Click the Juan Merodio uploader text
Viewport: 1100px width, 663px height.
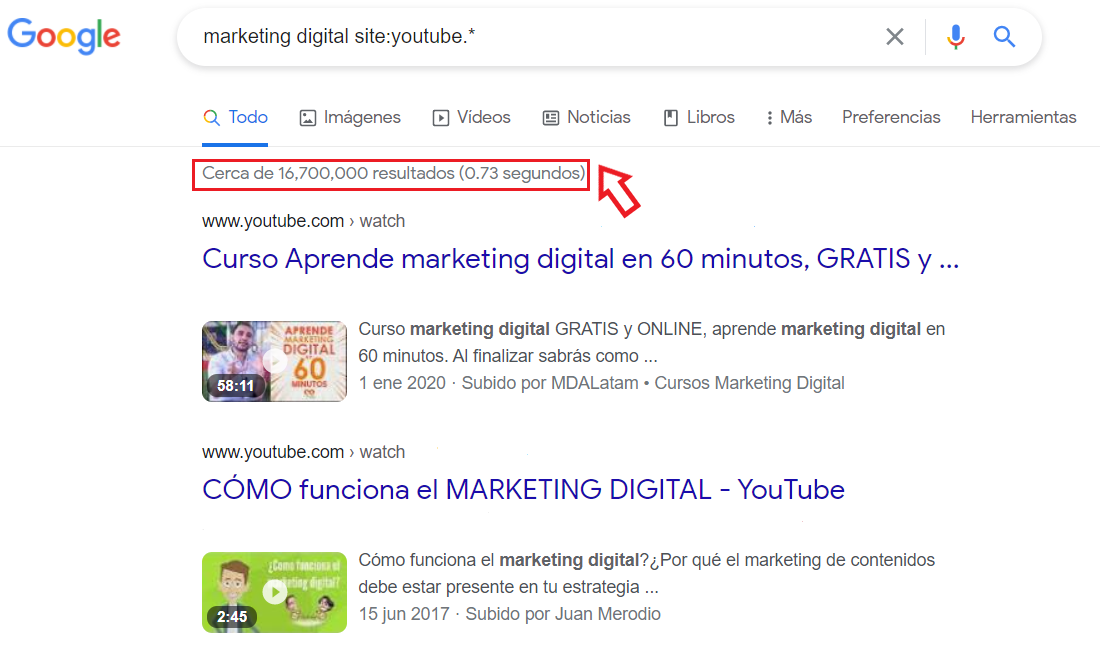pyautogui.click(x=608, y=614)
